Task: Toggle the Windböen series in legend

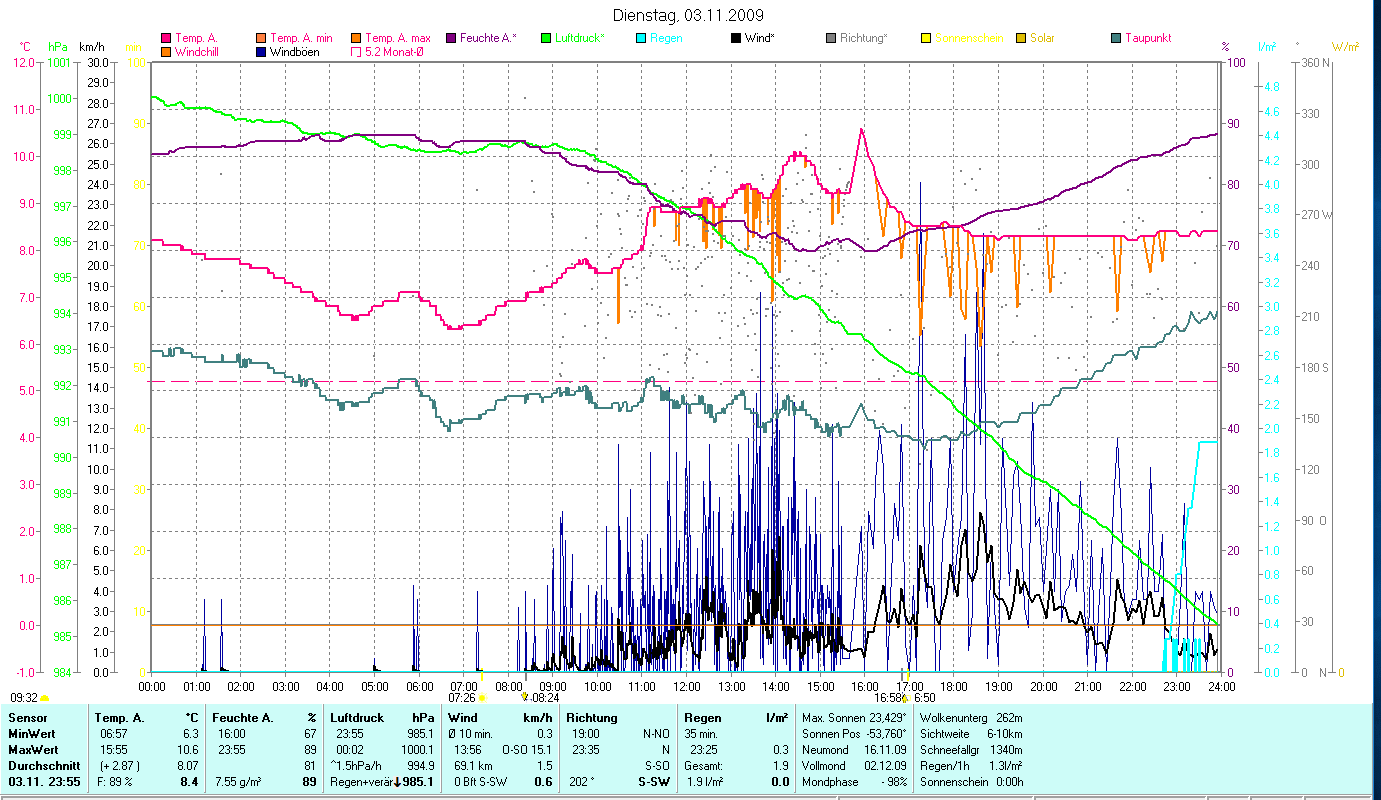Action: tap(261, 52)
